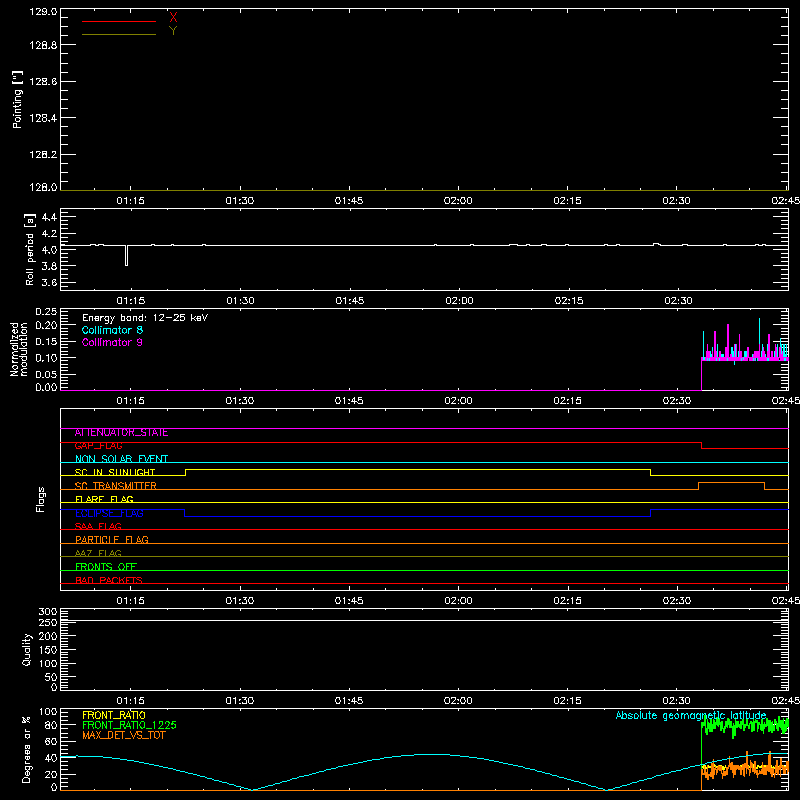
Task: Click 02:00 time label under Pointing plot
Action: pos(458,201)
